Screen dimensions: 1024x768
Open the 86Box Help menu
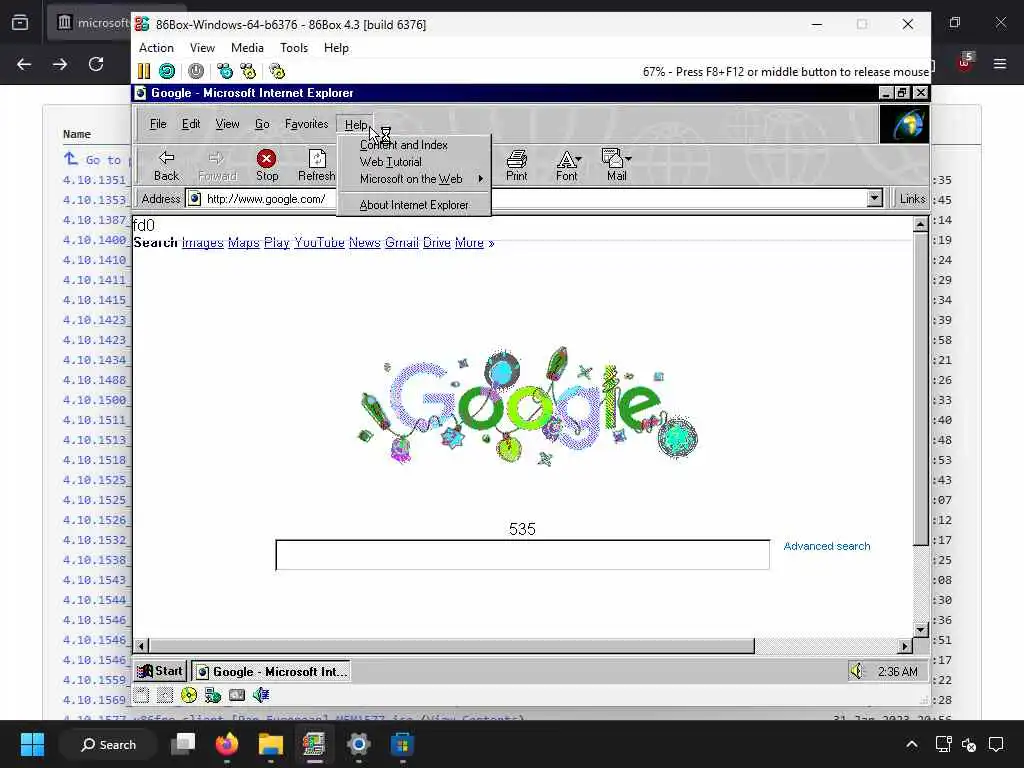tap(336, 48)
